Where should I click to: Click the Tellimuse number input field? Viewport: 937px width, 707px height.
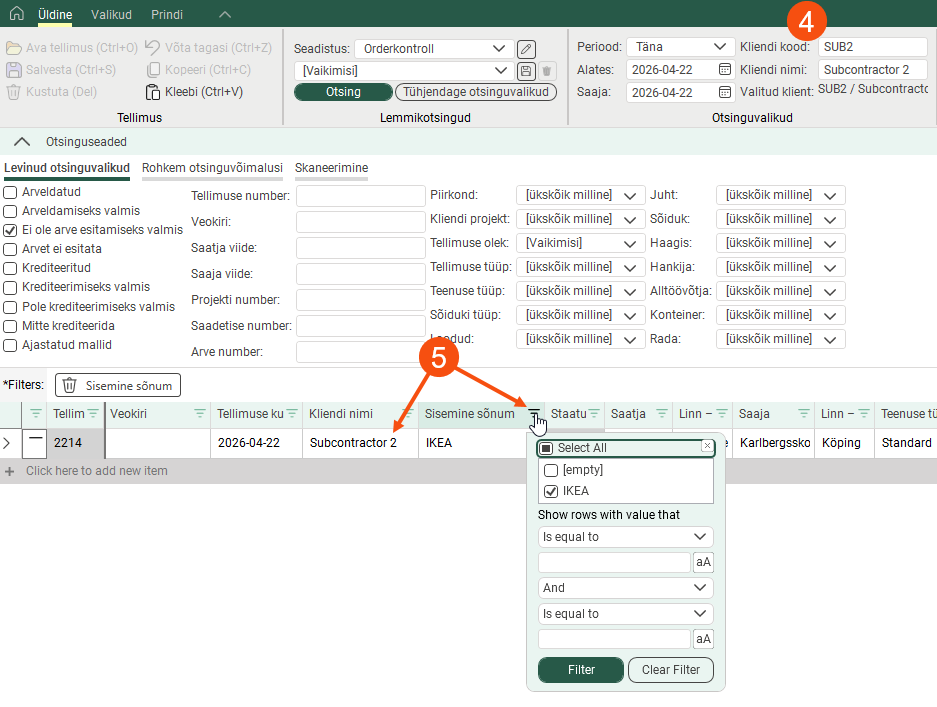coord(361,196)
